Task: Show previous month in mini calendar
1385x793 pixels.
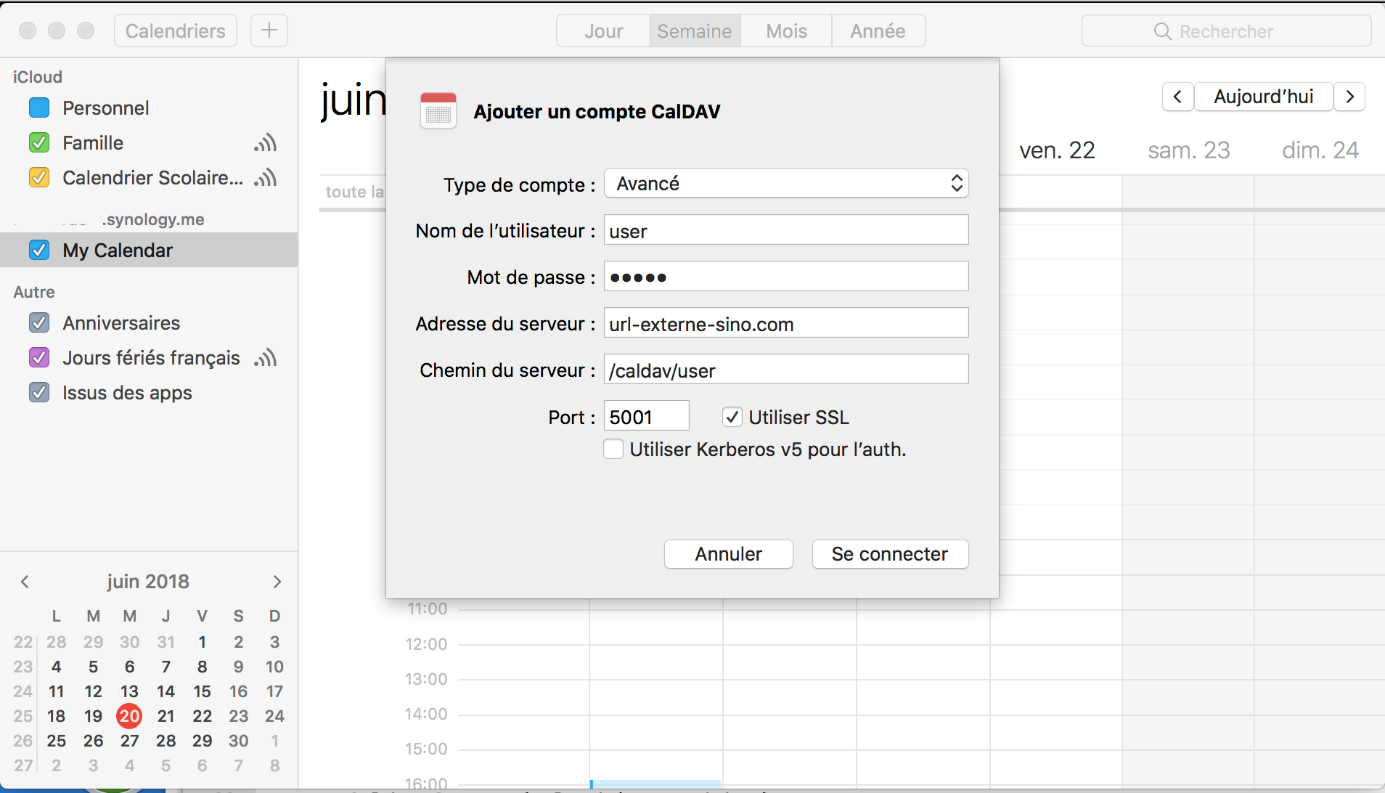Action: (25, 582)
